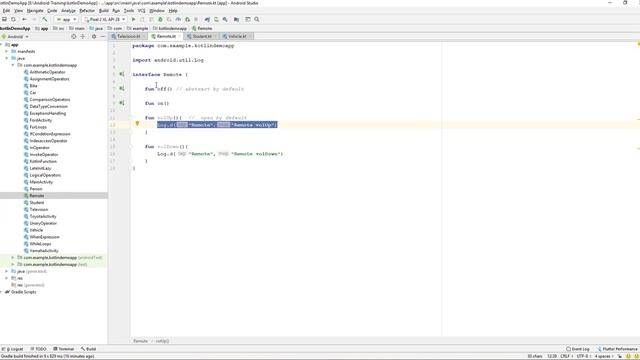Click gutter implementation icon beside interface Remote
This screenshot has width=640, height=360.
point(122,74)
